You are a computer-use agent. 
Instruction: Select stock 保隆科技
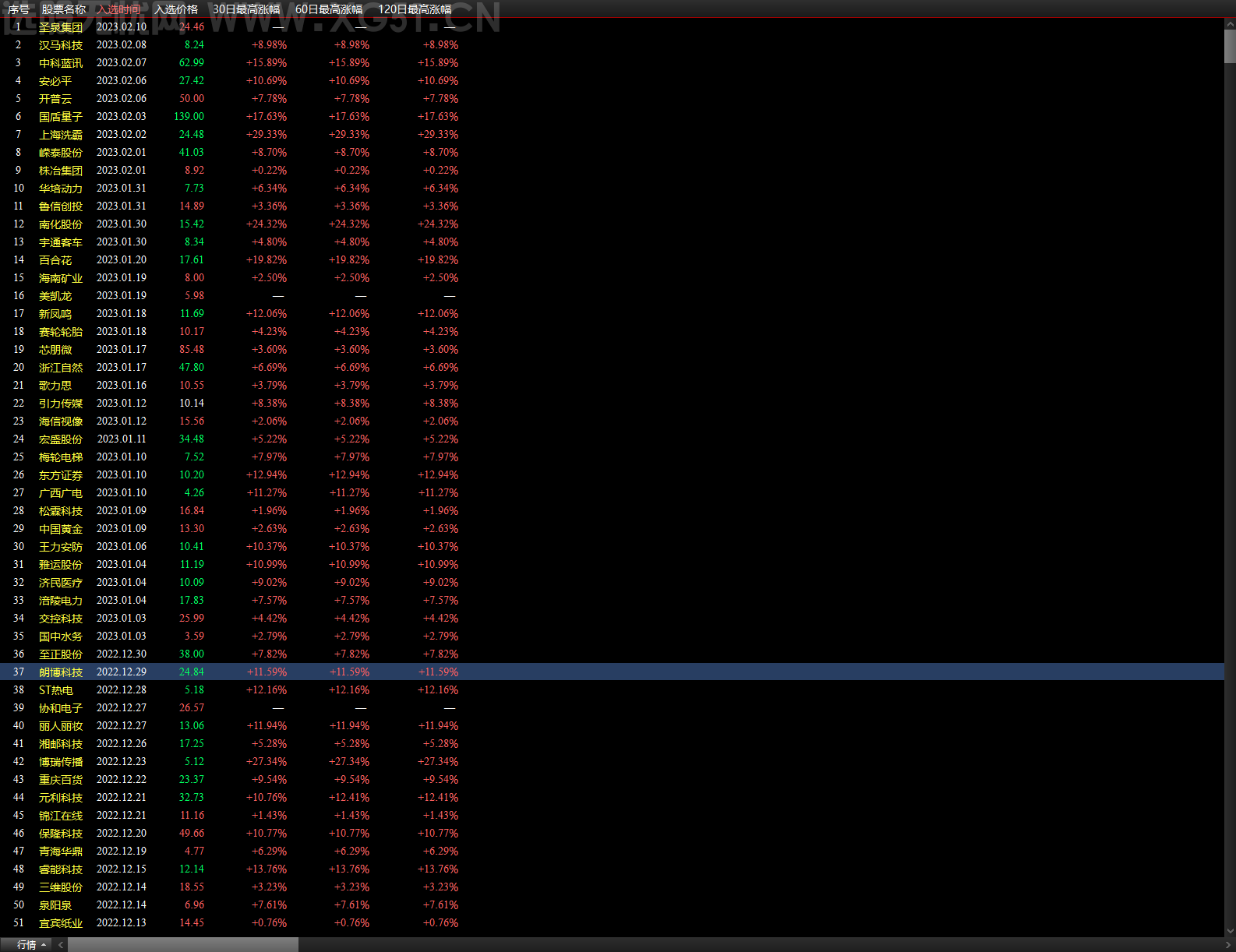61,834
